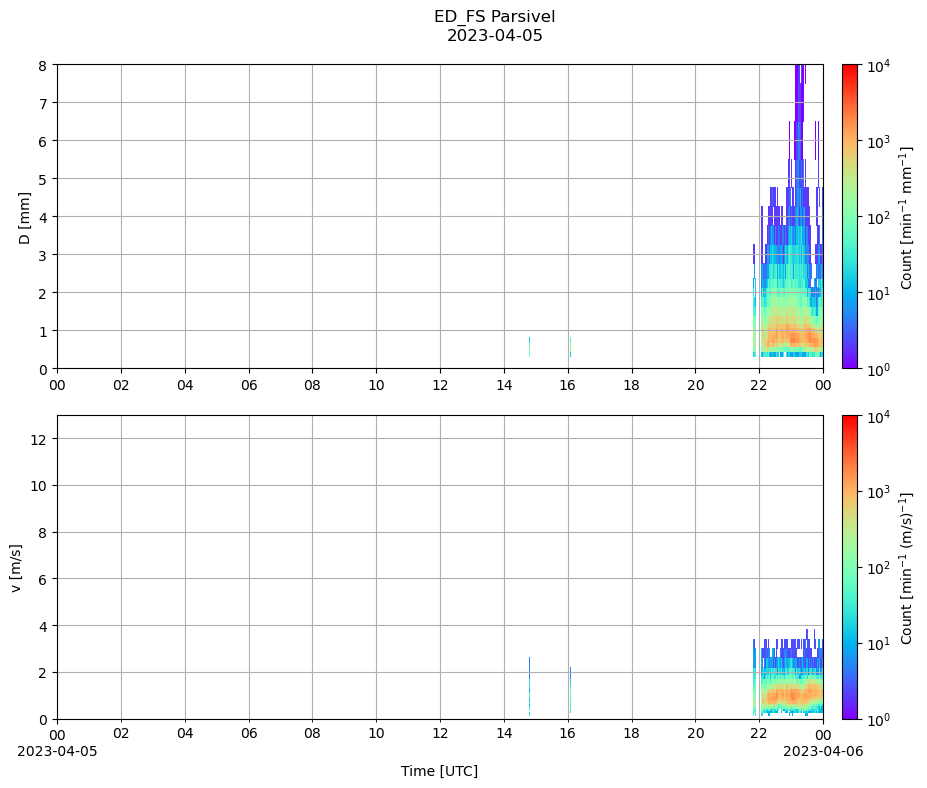927x788 pixels.
Task: Click the '22' time tick under the diameter plot
Action: (759, 385)
